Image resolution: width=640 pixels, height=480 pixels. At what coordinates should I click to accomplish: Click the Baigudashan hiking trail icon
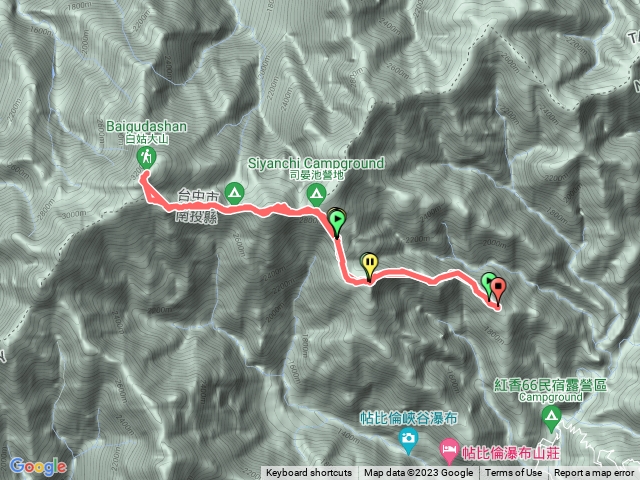click(x=146, y=158)
